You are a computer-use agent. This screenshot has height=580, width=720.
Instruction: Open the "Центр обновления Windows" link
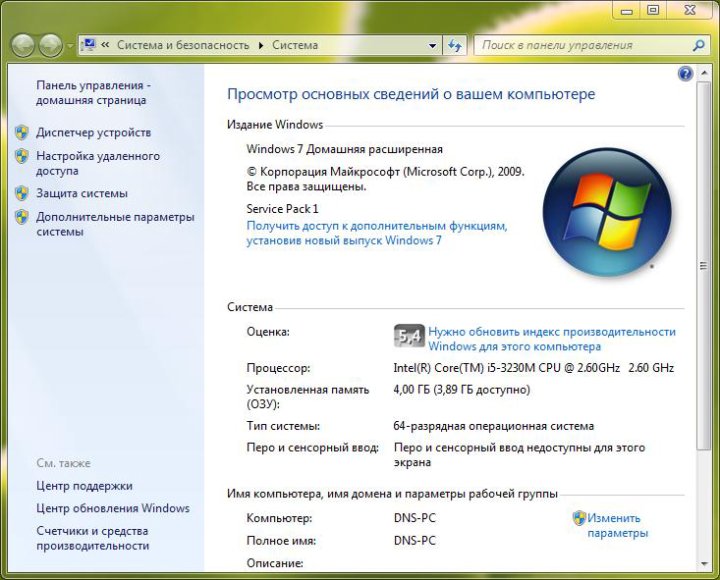click(x=113, y=508)
